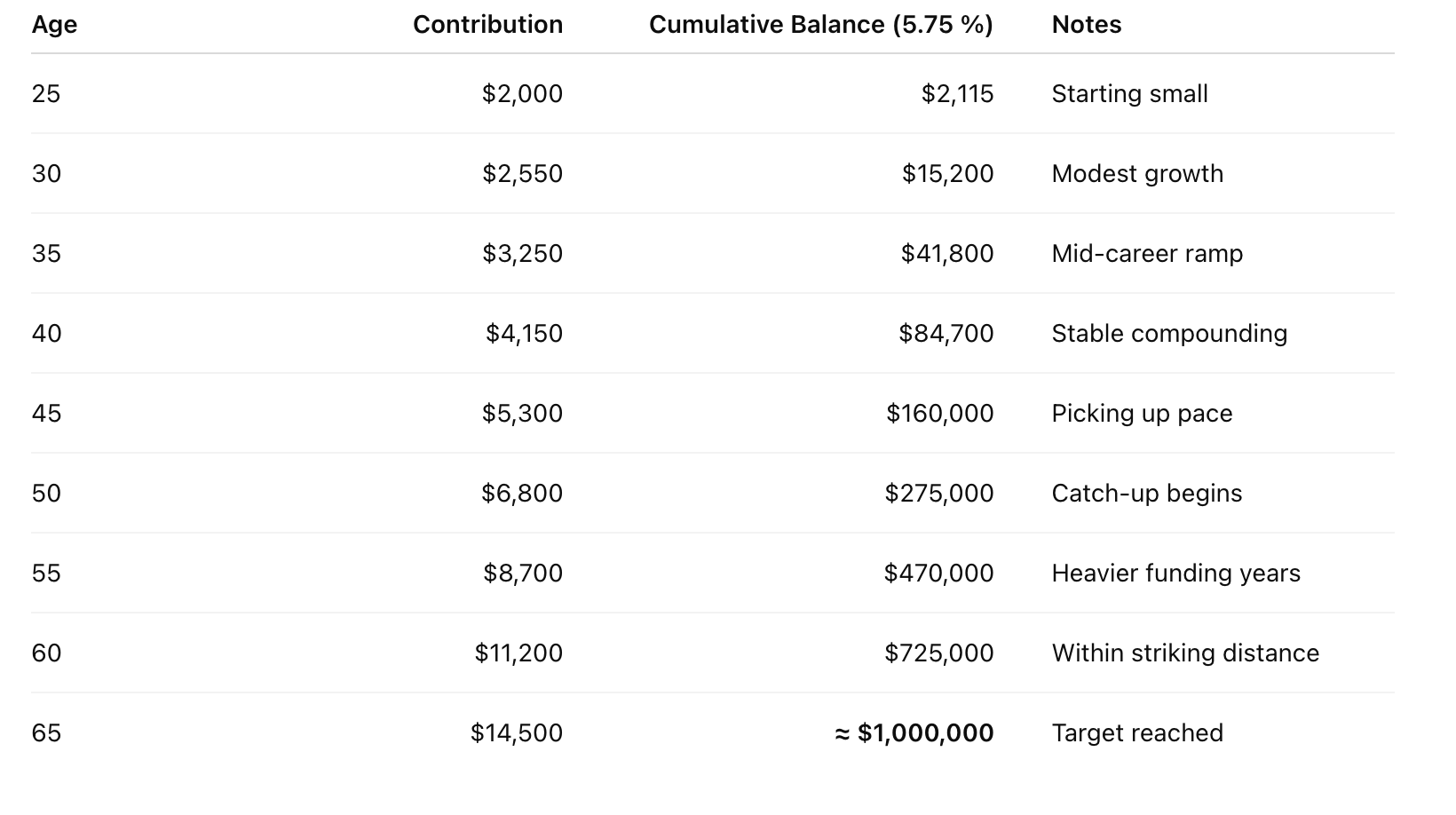This screenshot has height=815, width=1456.
Task: Click the 'Stable compounding' note
Action: [1169, 334]
